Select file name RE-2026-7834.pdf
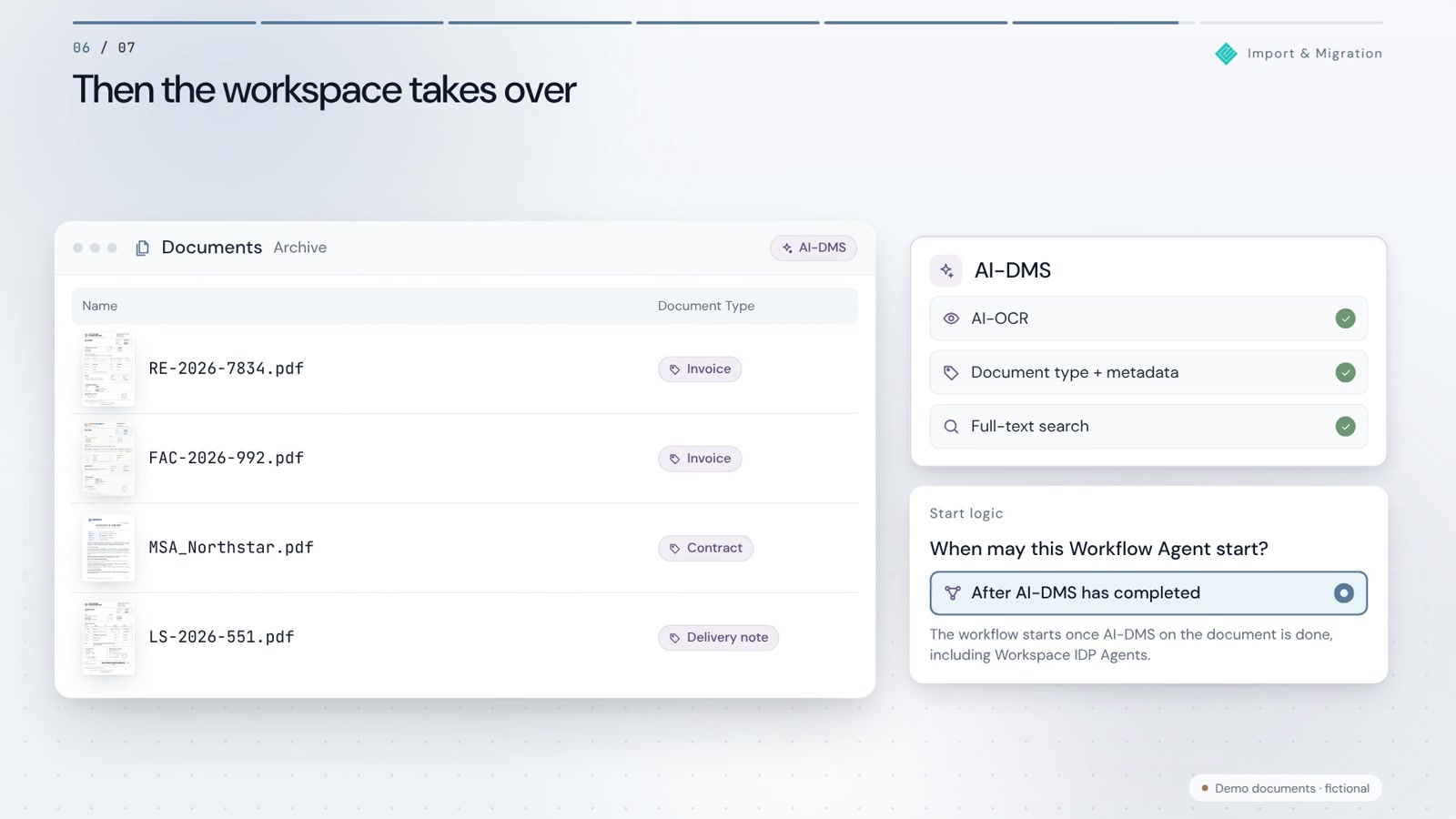The width and height of the screenshot is (1456, 819). pyautogui.click(x=226, y=369)
